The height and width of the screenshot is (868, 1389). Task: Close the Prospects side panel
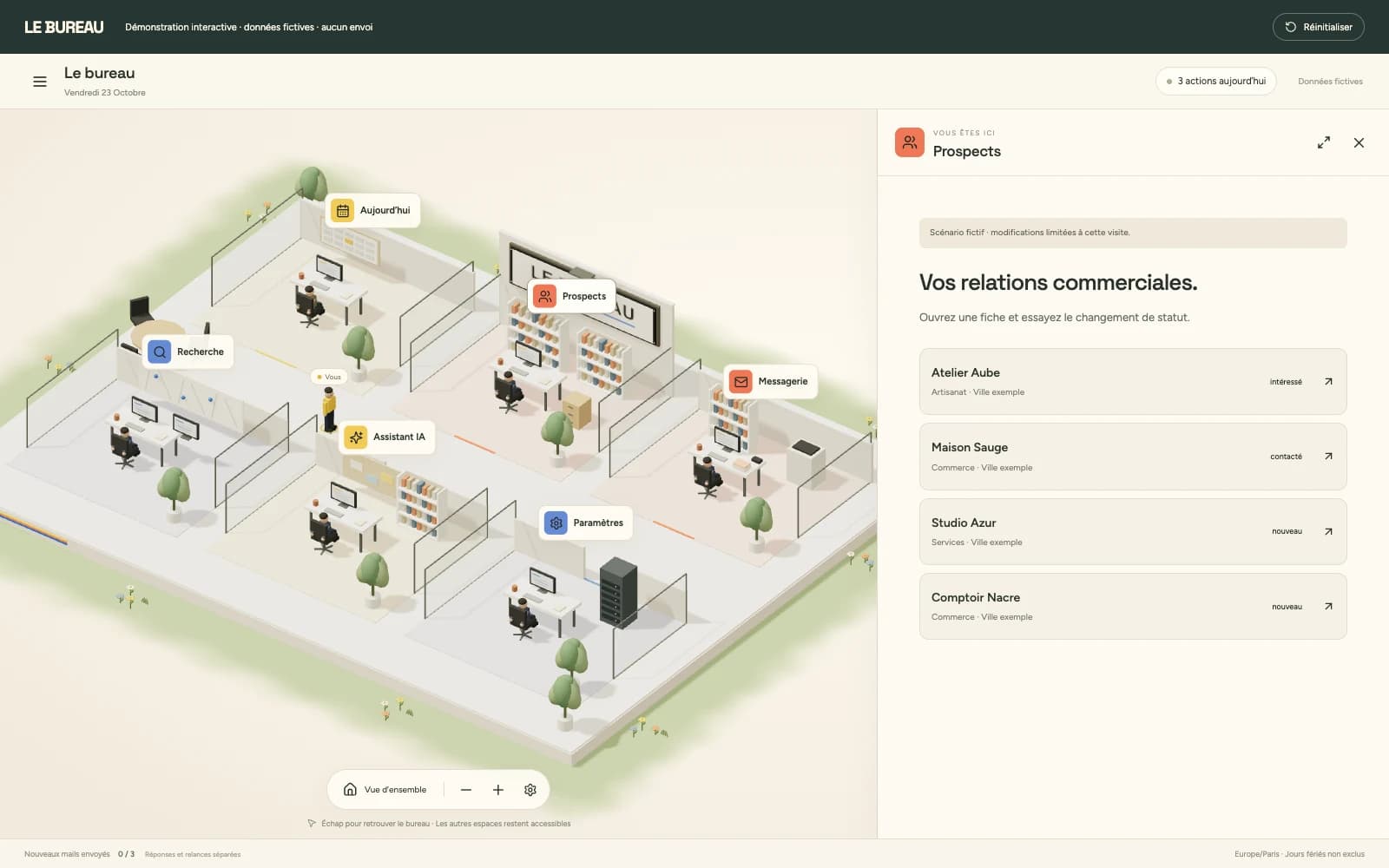point(1359,142)
